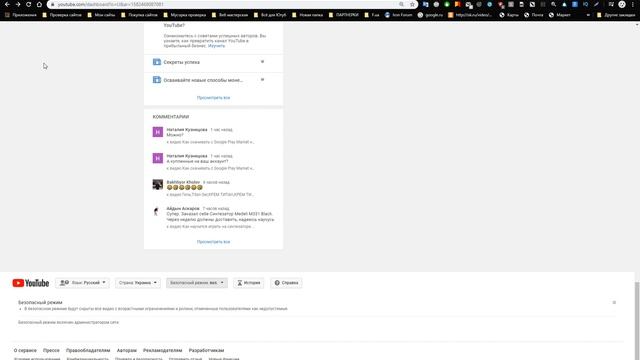Open the Веб мастерская bookmark folder

tap(230, 15)
